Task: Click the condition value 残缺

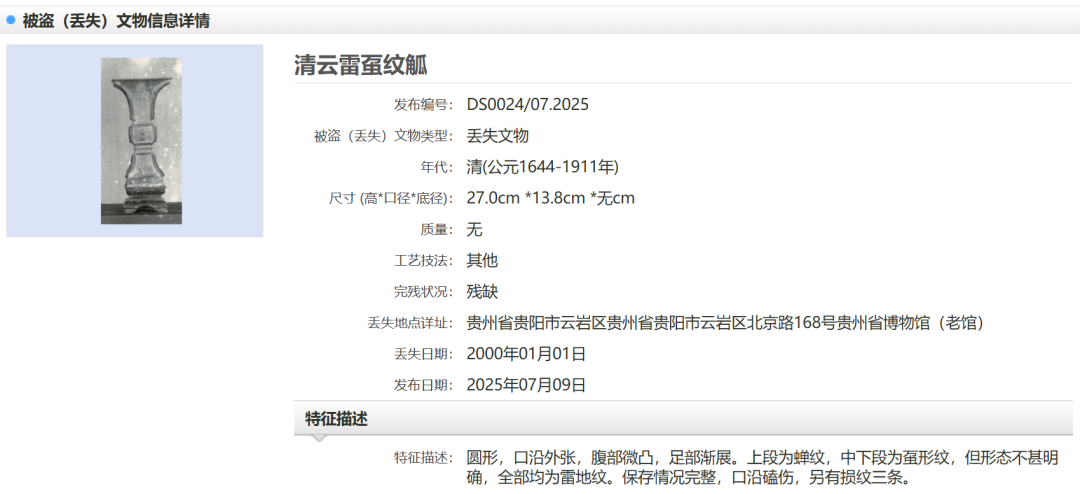Action: 482,292
